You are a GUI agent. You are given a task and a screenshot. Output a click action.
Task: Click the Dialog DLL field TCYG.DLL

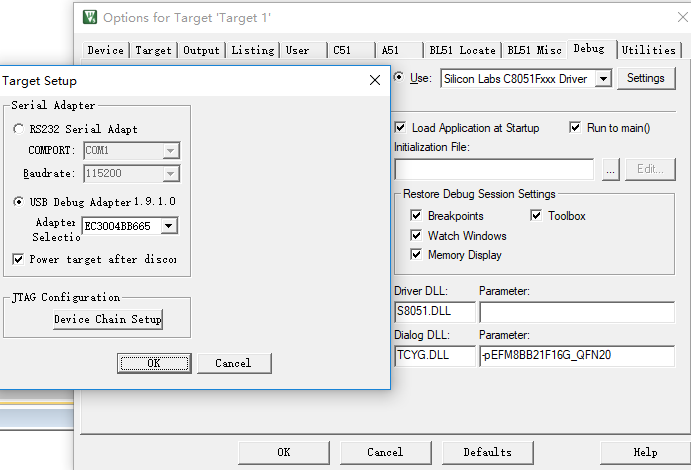pos(435,355)
